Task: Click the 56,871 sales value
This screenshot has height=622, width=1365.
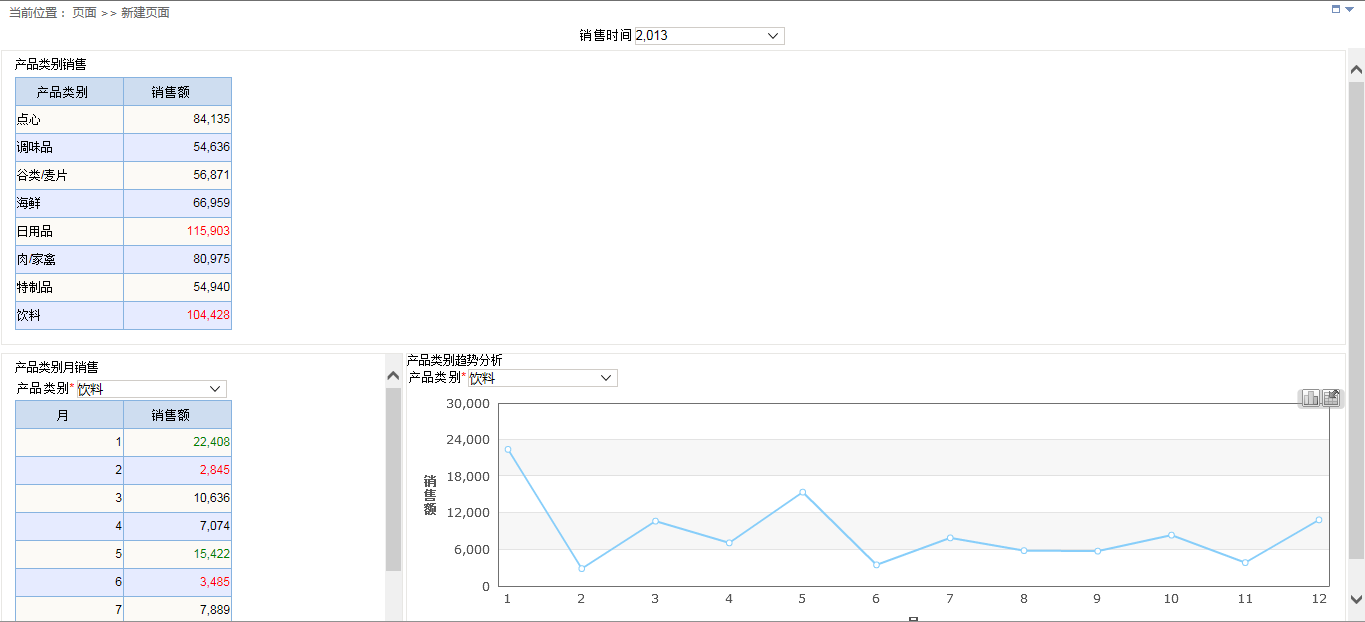Action: point(211,175)
